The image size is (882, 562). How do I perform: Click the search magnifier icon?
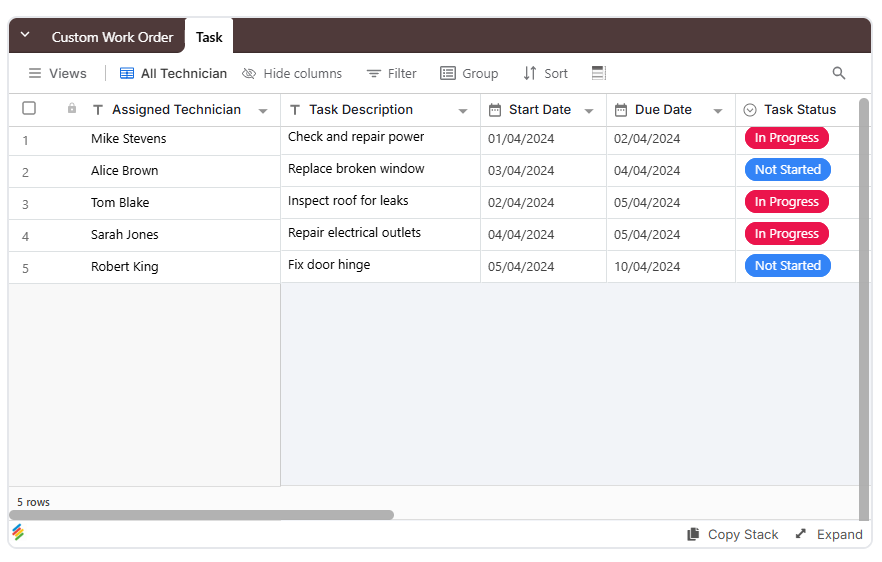pos(839,73)
